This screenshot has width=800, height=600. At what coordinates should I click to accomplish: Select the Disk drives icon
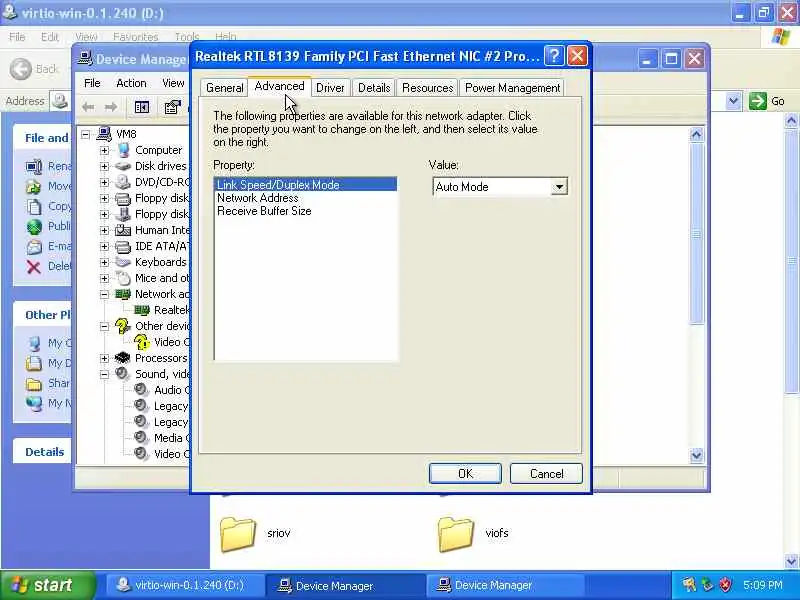(123, 166)
